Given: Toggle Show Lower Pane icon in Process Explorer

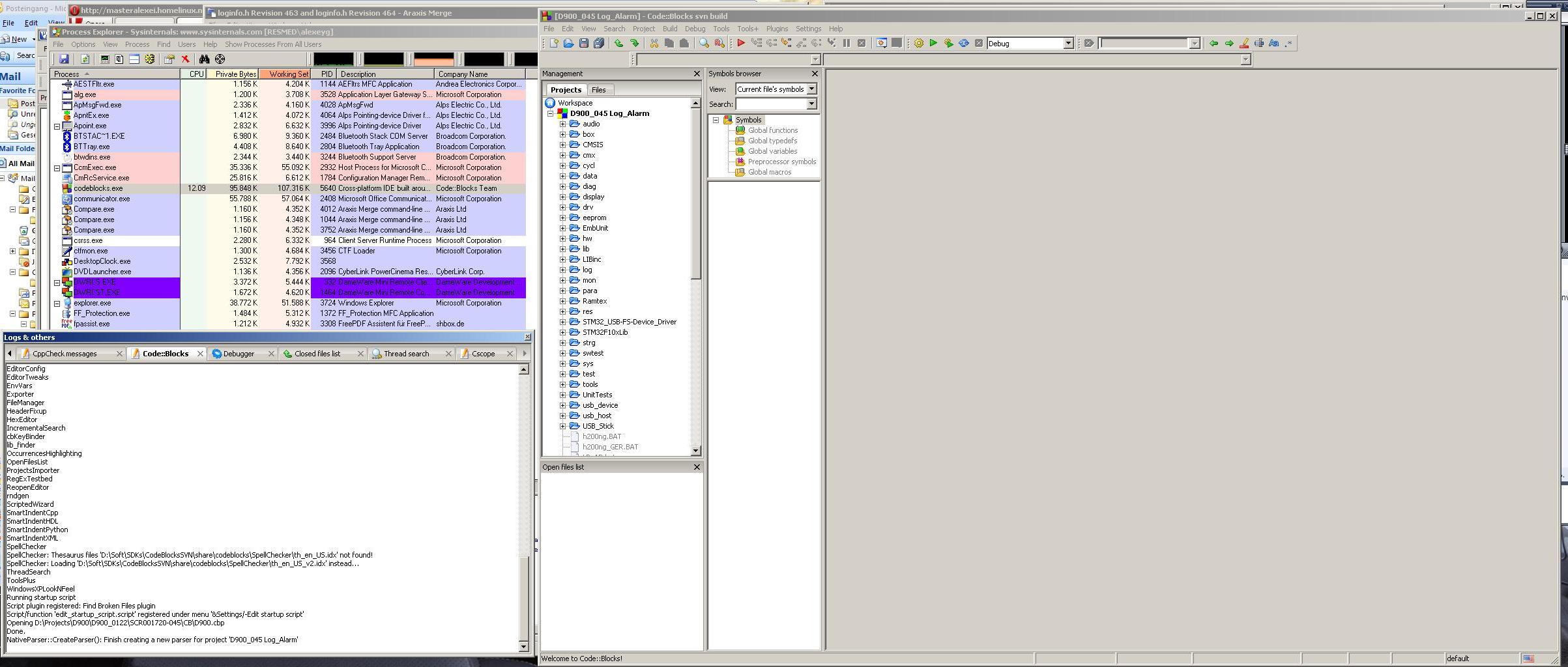Looking at the screenshot, I should [134, 59].
